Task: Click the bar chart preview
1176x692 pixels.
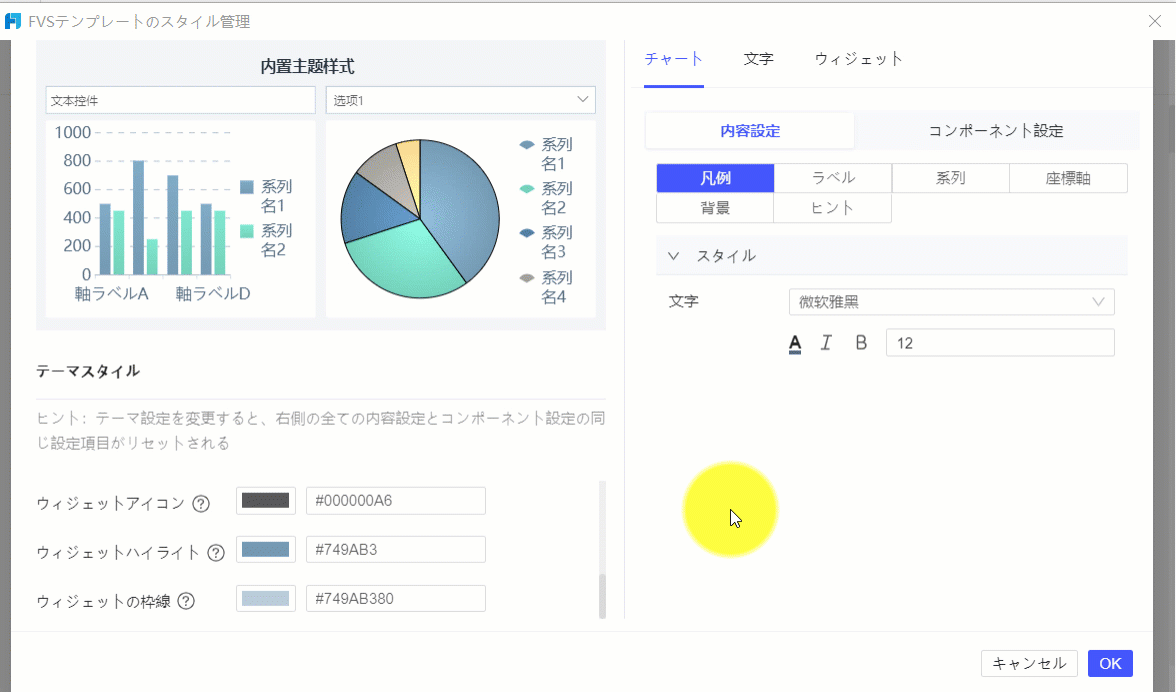Action: tap(181, 218)
